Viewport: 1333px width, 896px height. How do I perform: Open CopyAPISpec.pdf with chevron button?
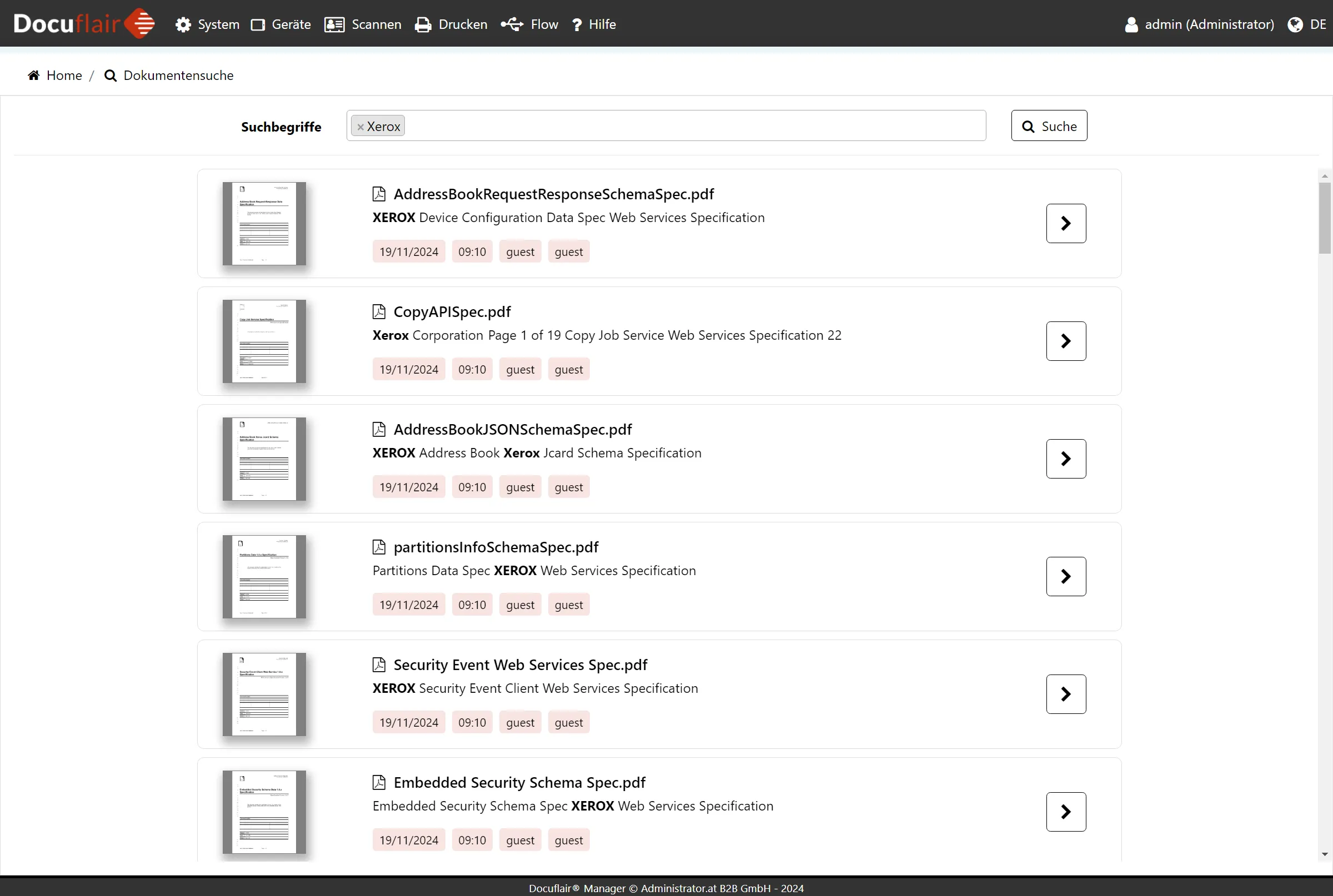(1066, 341)
